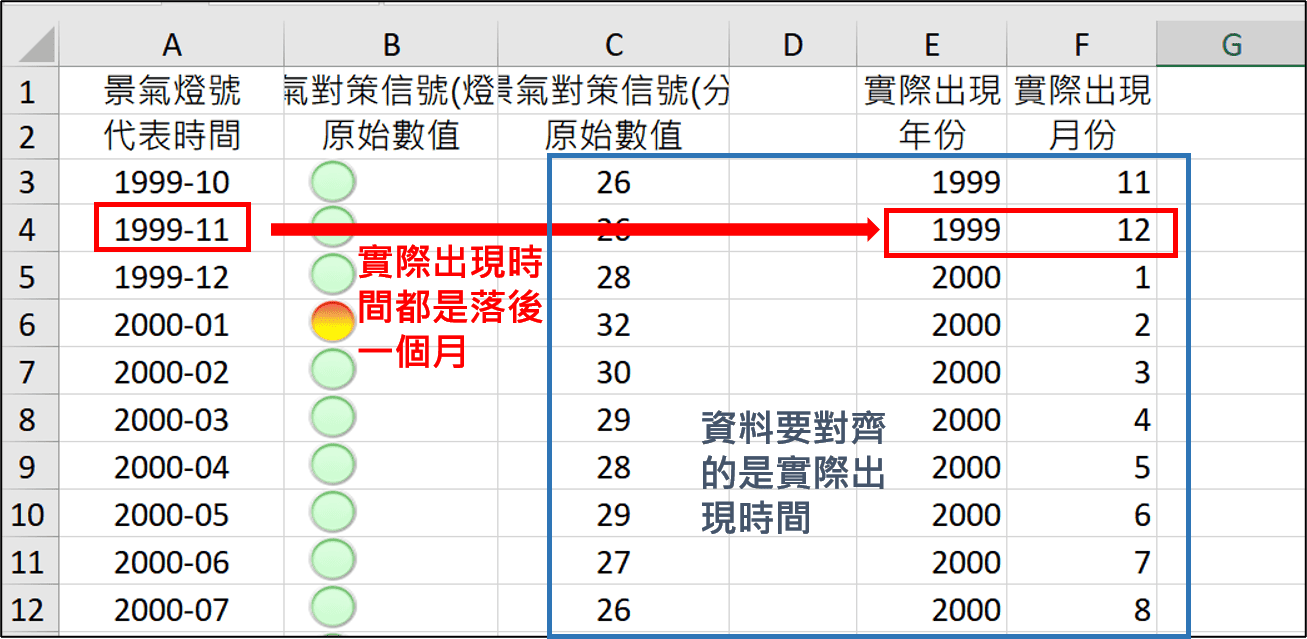Click the green light icon in row 8
The width and height of the screenshot is (1307, 639).
tap(333, 419)
